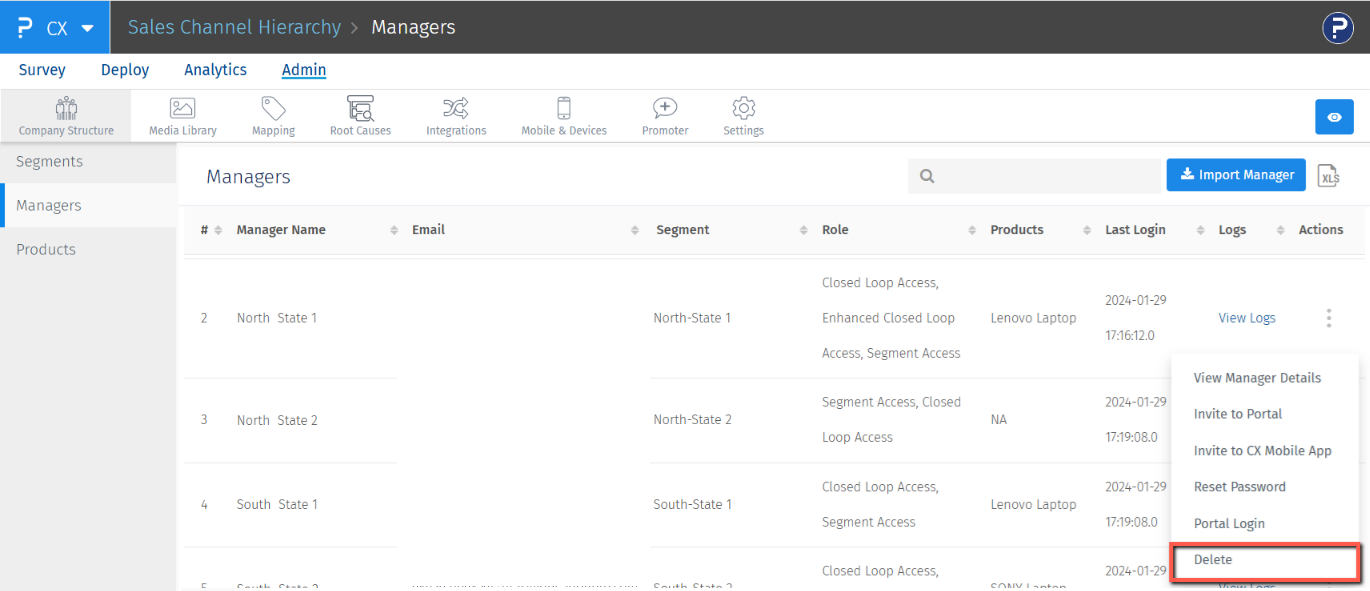The width and height of the screenshot is (1370, 591).
Task: Open three-dot actions menu for North State 1
Action: 1328,318
